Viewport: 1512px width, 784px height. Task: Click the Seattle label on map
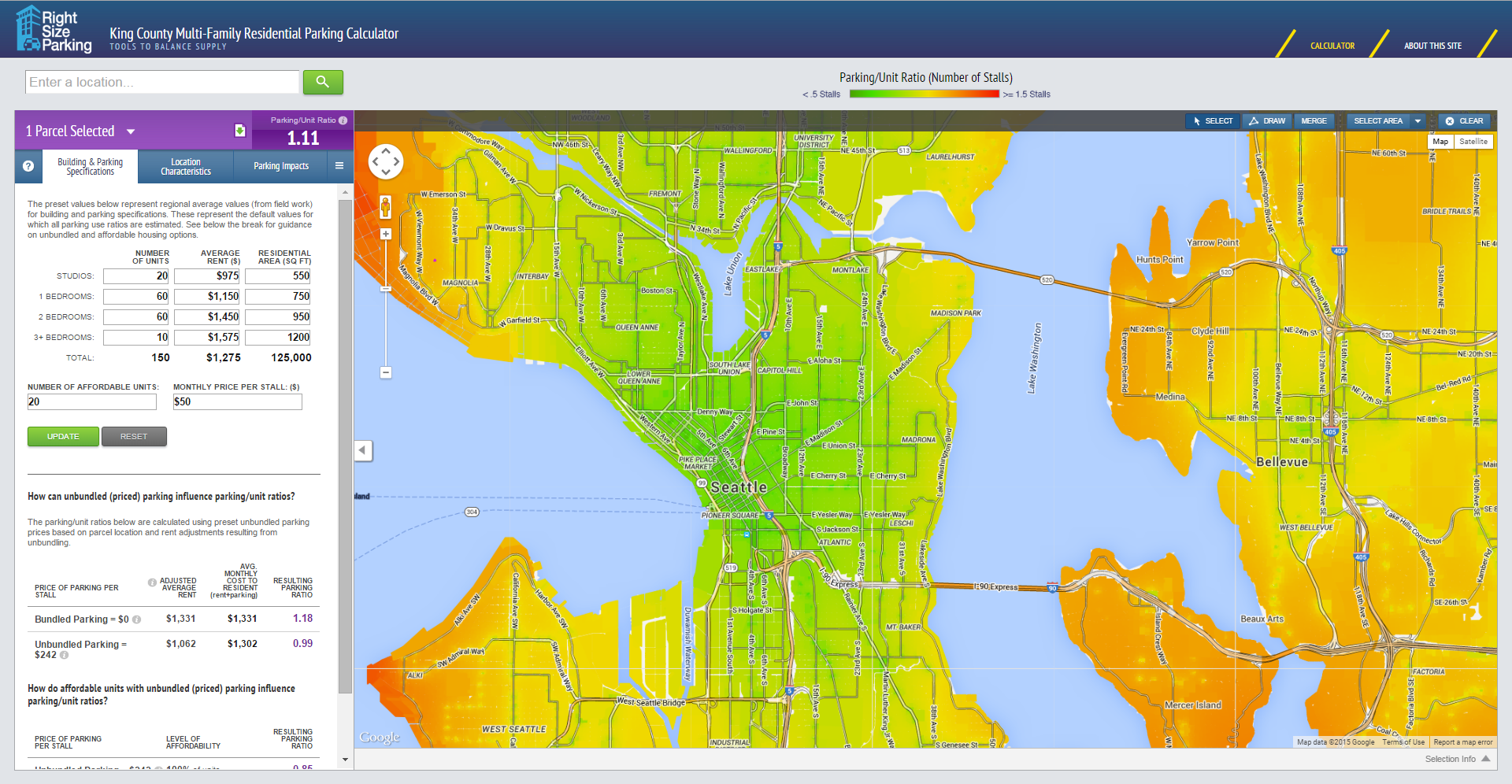pos(739,488)
